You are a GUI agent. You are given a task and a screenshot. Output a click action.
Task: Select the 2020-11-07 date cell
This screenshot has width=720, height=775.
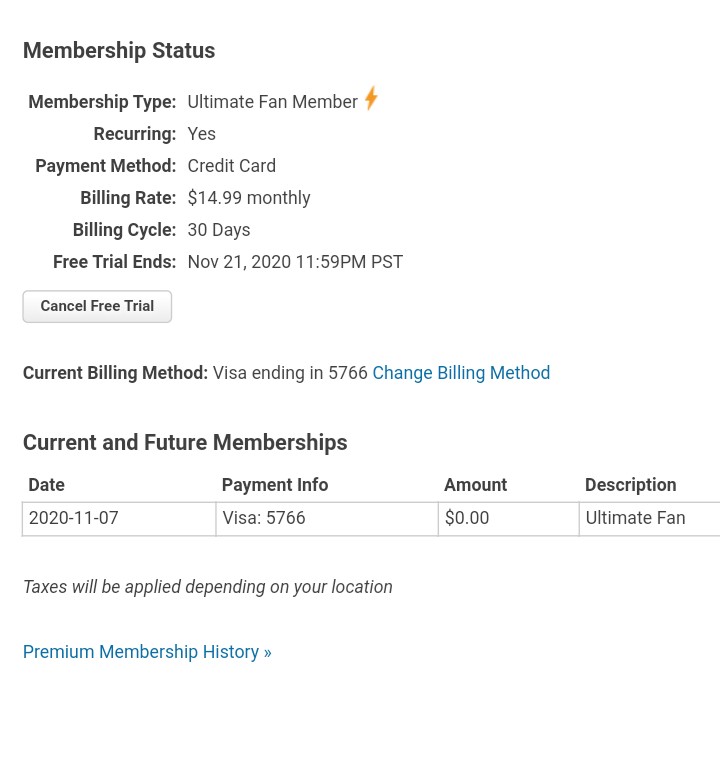tap(119, 518)
